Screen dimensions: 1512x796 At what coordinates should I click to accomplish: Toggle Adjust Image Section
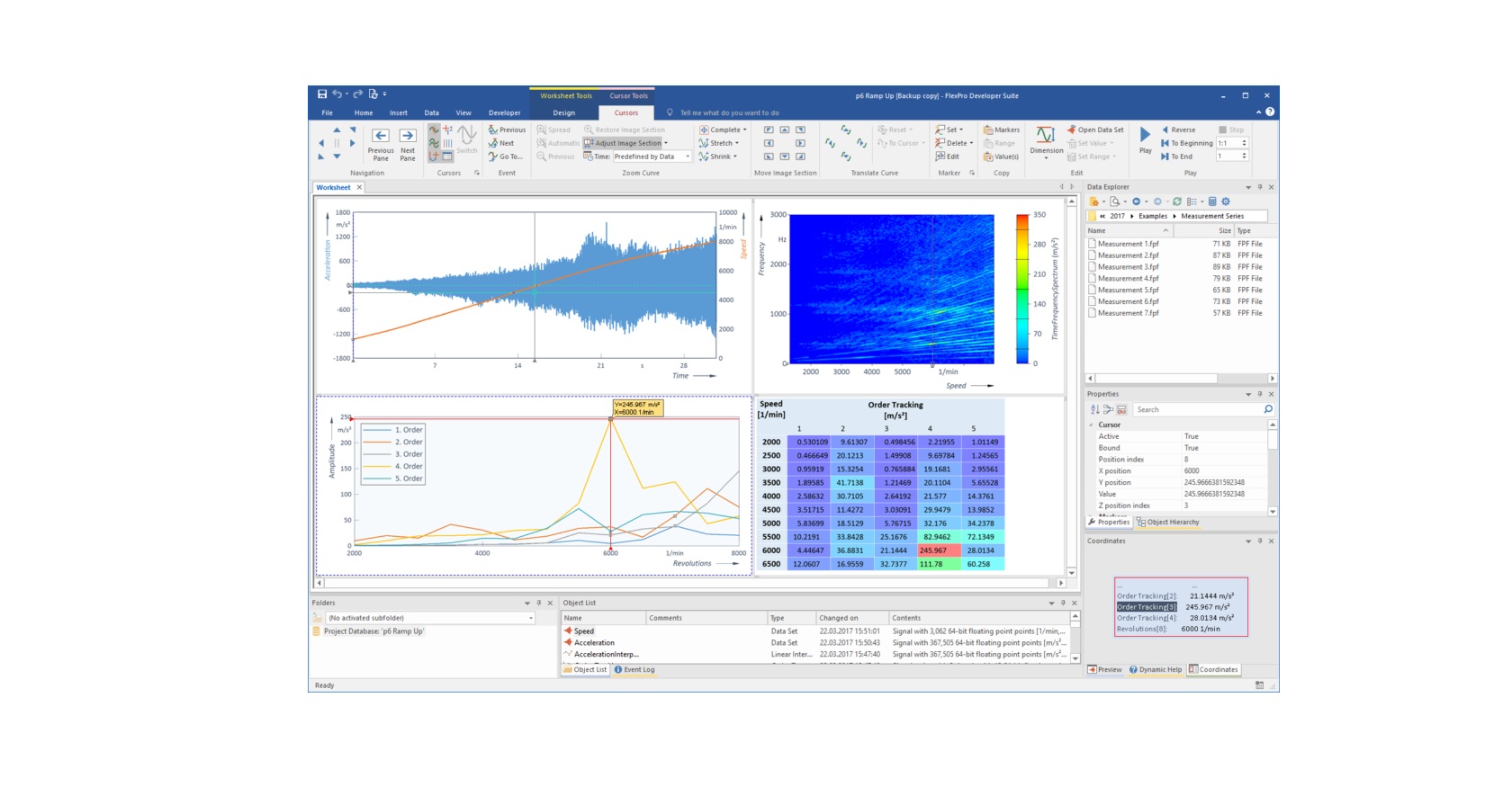[623, 143]
